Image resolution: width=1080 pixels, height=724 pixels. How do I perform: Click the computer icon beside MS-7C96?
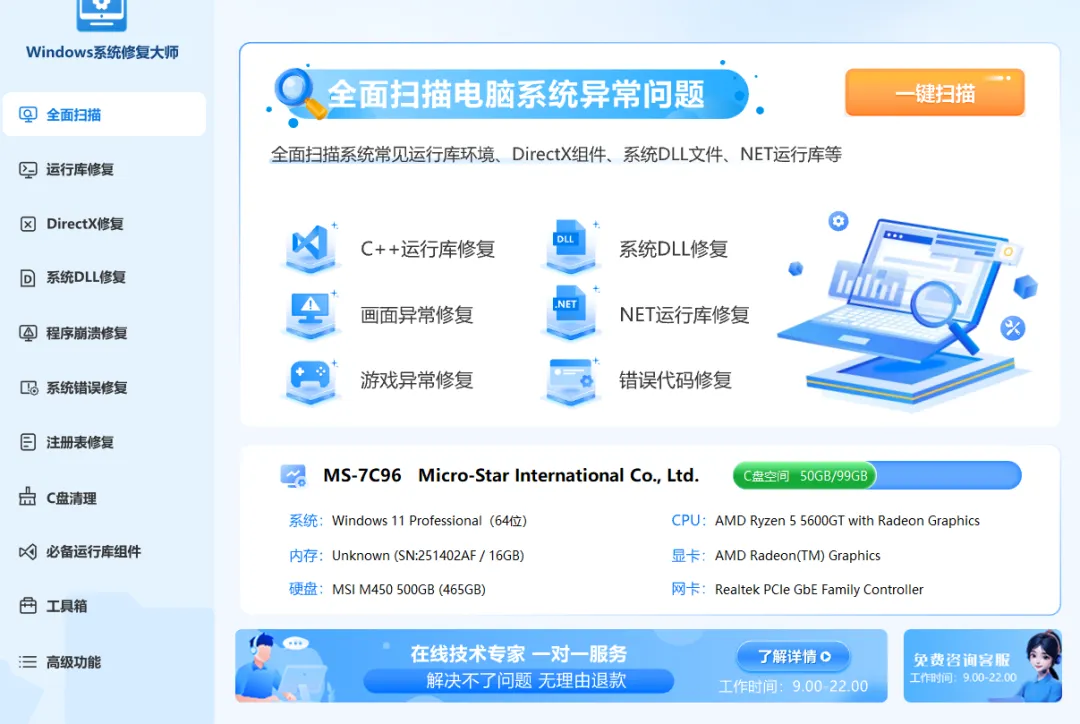point(293,476)
